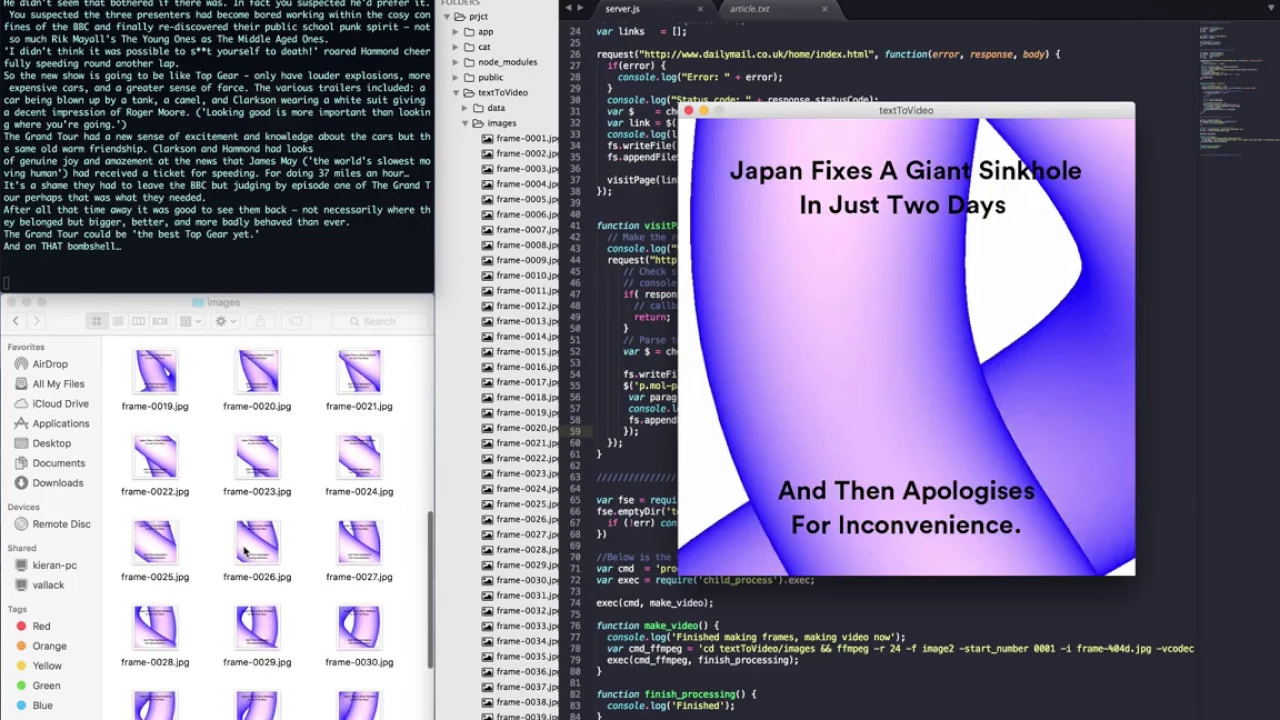
Task: Close the server.js tab
Action: coord(700,9)
